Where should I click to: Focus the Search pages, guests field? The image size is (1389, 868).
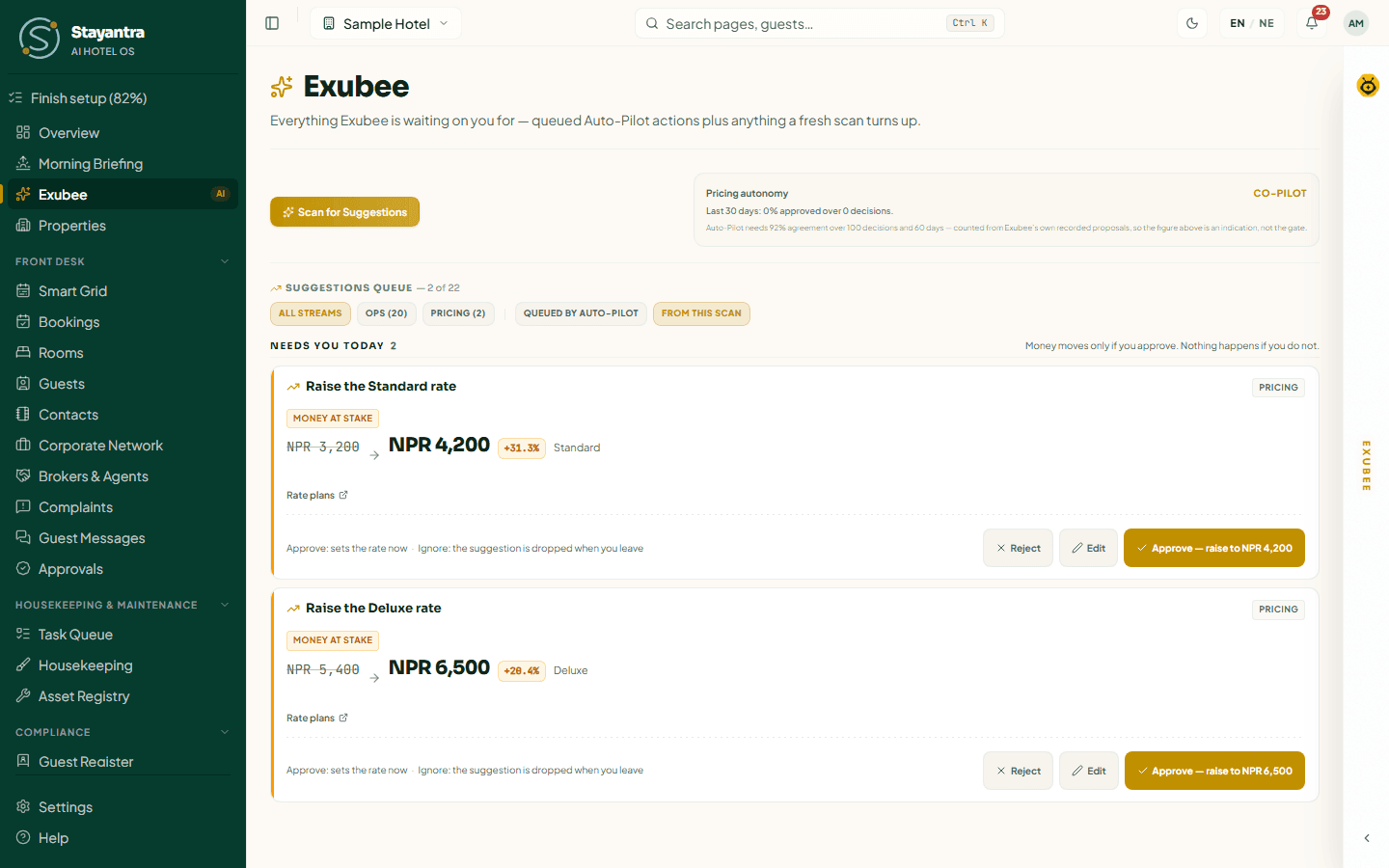point(820,23)
